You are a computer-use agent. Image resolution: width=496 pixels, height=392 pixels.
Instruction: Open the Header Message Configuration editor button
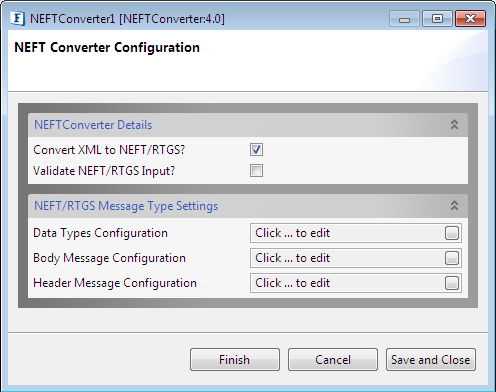point(452,283)
